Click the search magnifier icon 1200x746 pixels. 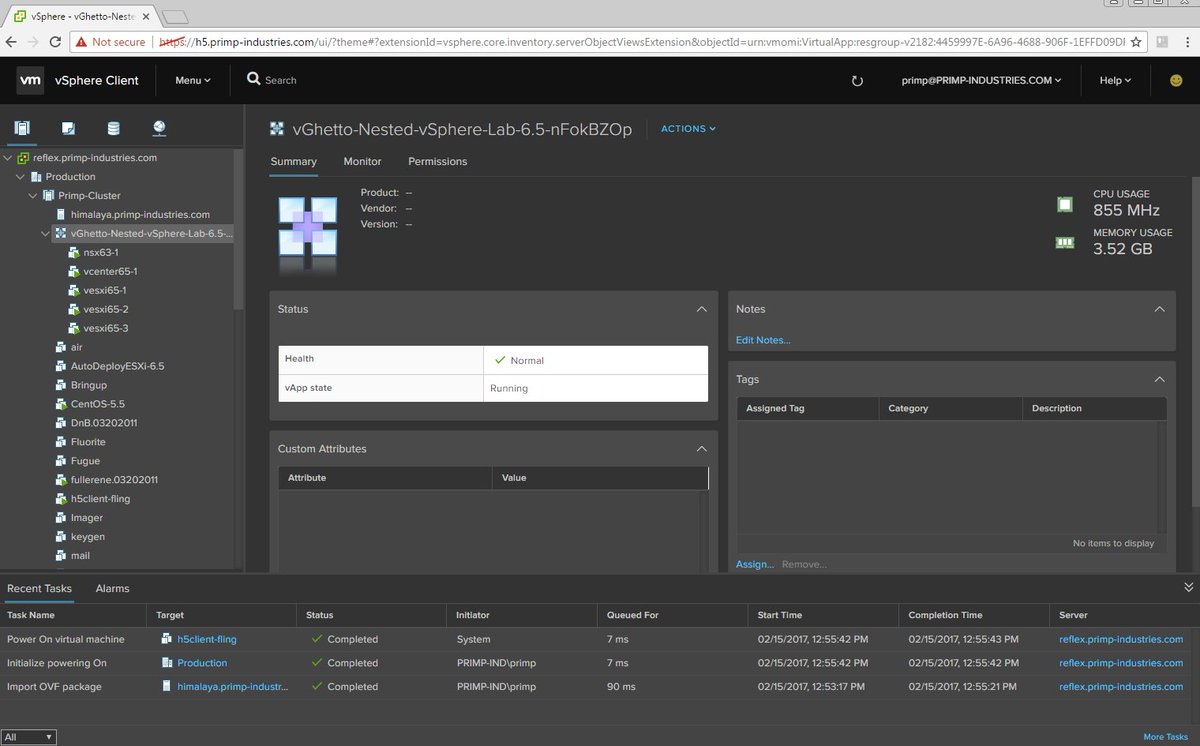(254, 79)
